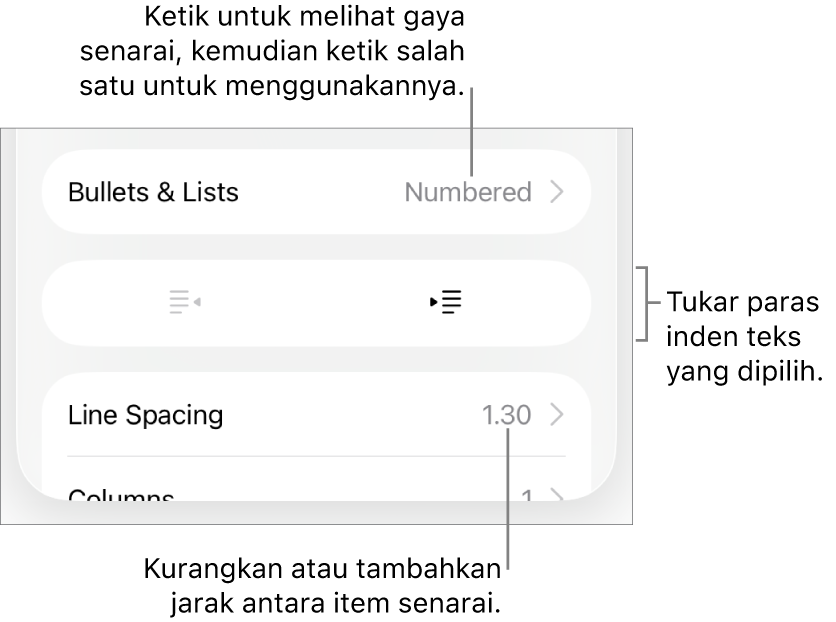Move text right with indent arrow

446,302
